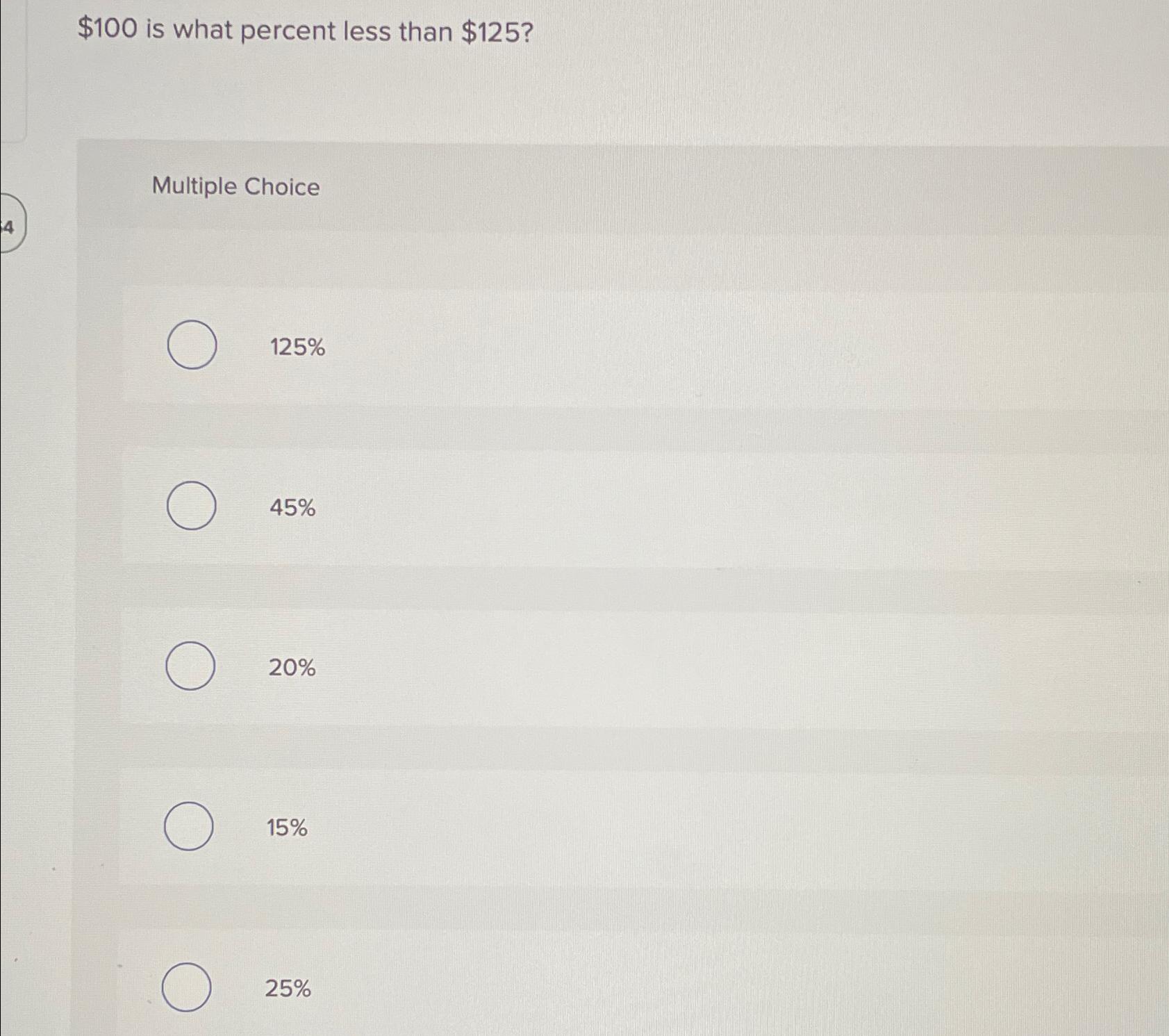Select the 25% answer radio button
This screenshot has height=1036, width=1169.
(x=189, y=988)
